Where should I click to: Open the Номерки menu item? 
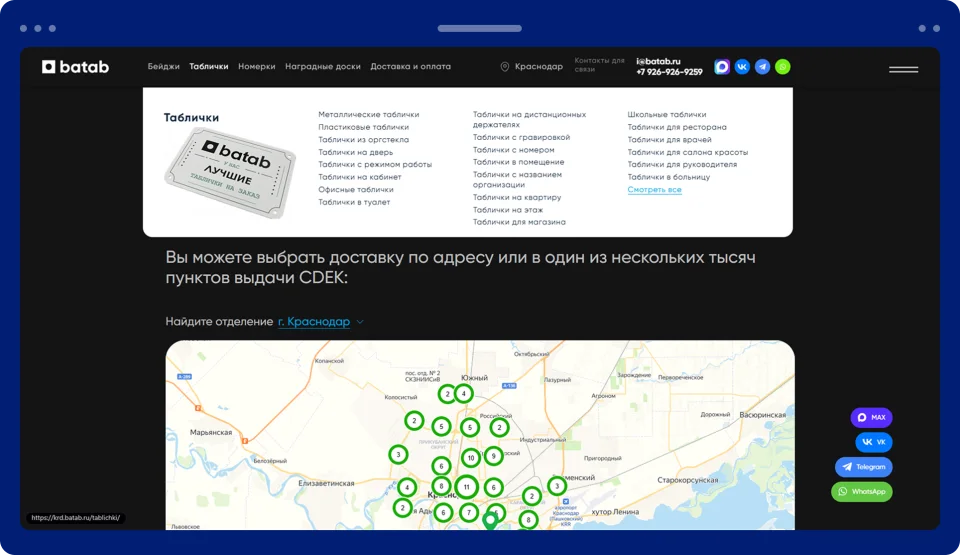point(257,66)
